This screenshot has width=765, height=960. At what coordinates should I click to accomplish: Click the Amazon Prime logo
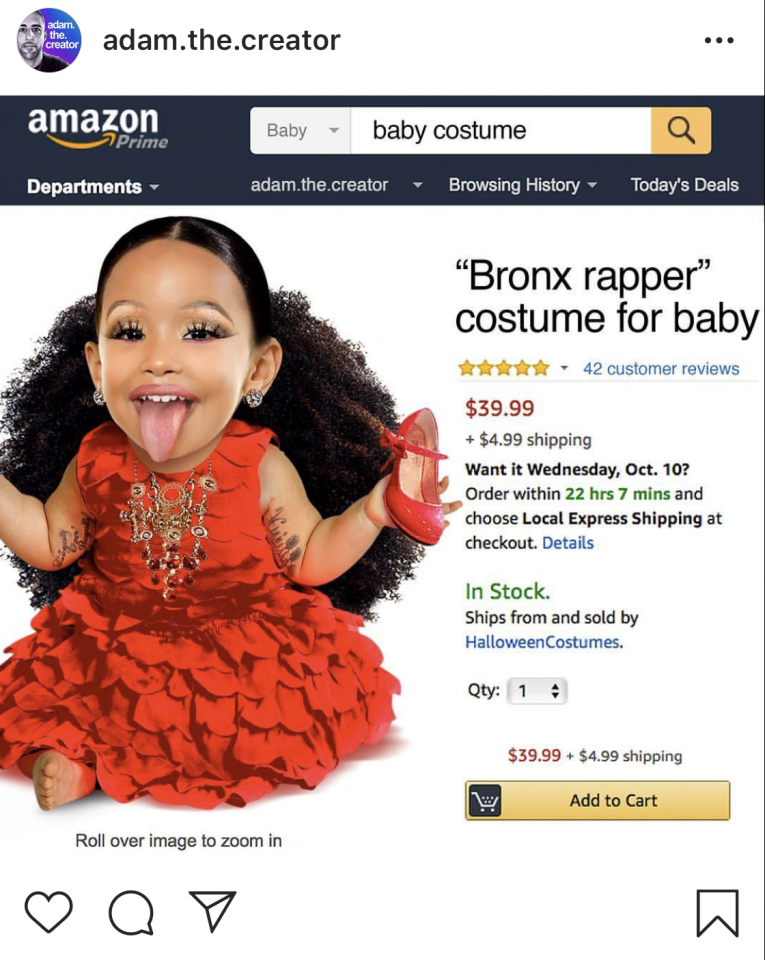click(97, 127)
